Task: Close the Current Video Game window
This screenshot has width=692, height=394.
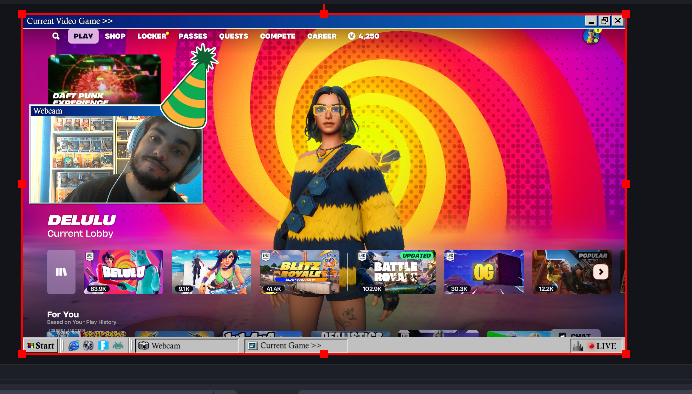Action: tap(618, 21)
